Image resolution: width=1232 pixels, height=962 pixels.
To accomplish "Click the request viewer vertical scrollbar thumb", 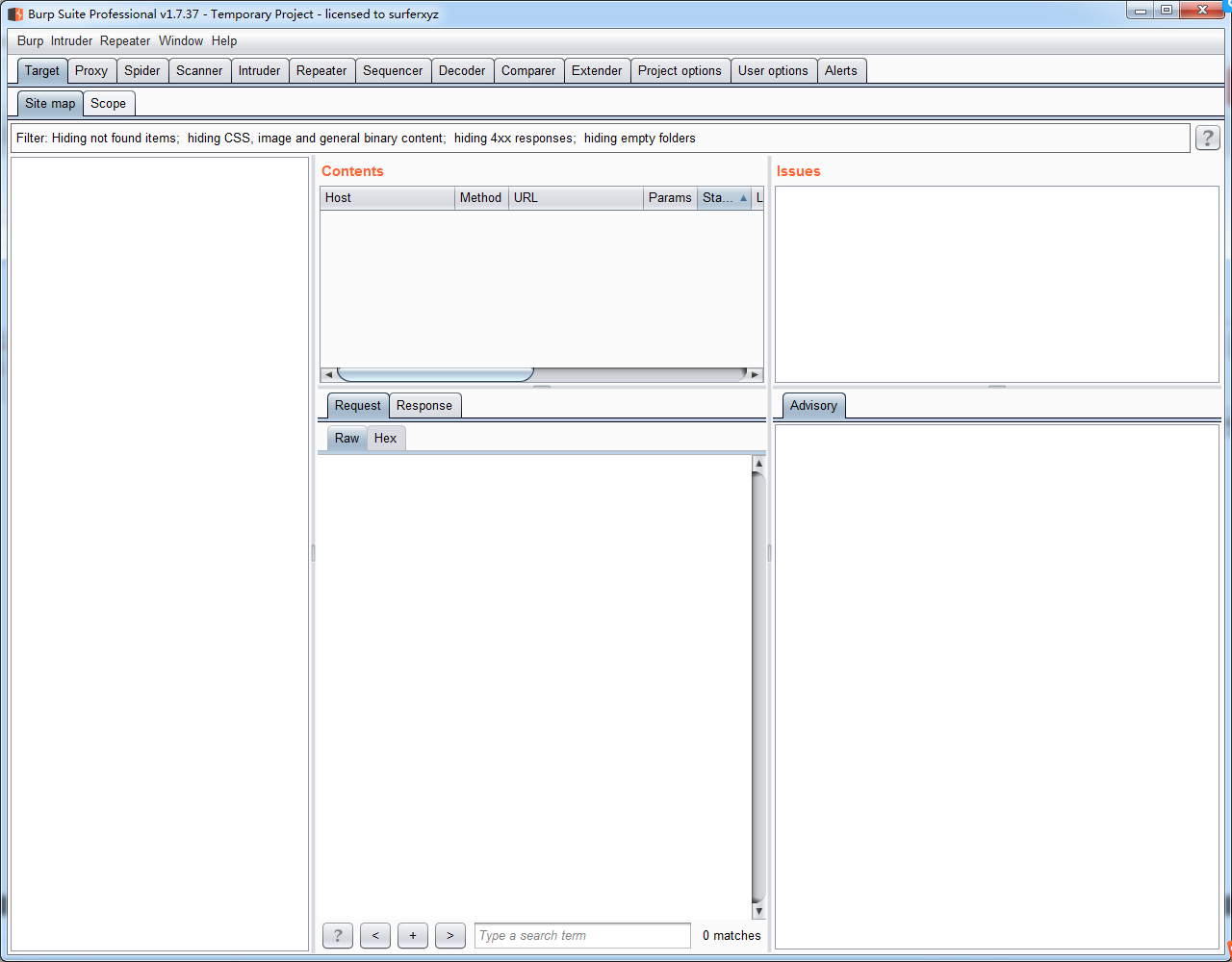I will [758, 687].
